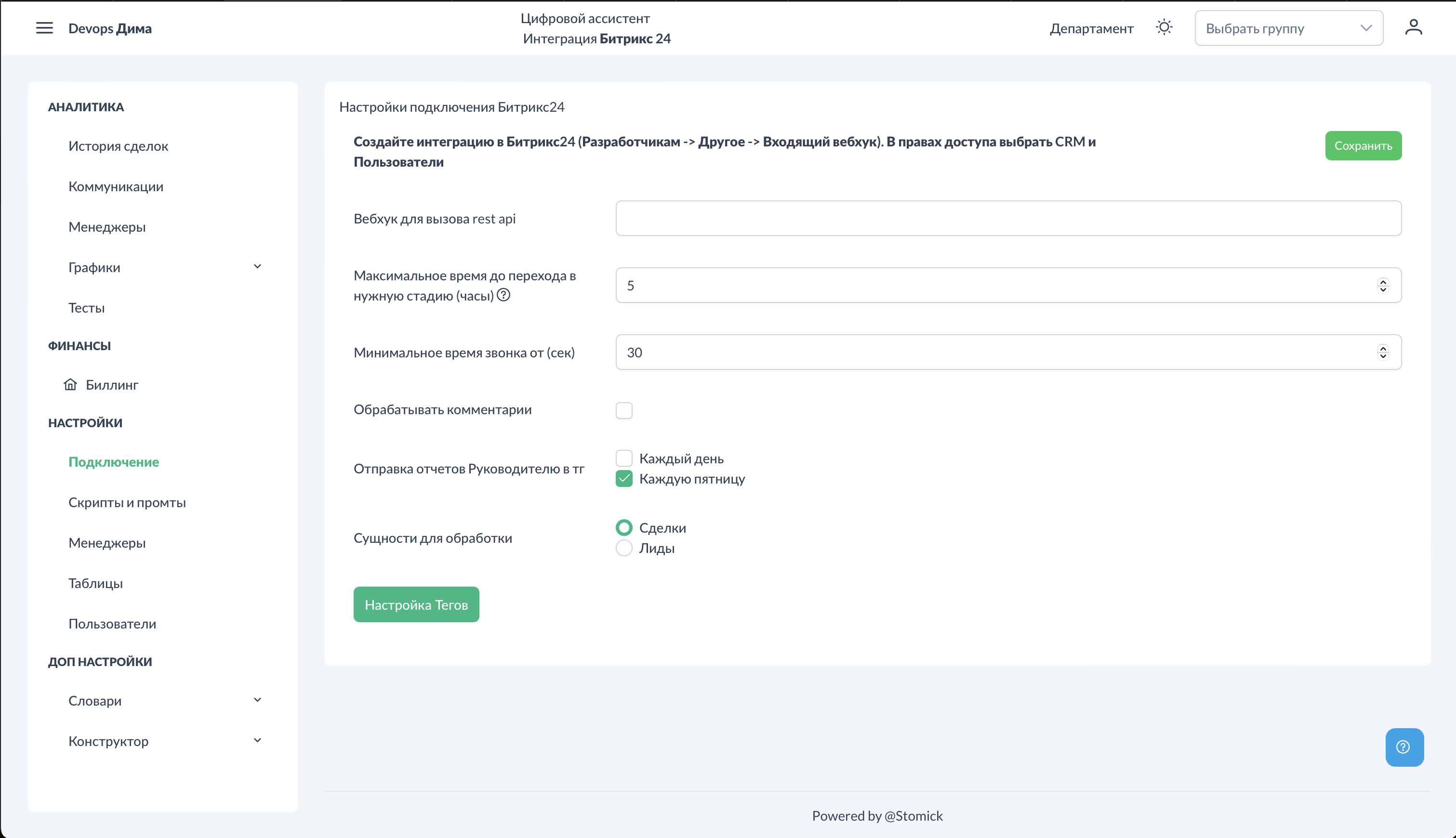Click stepper arrows in min call time field
This screenshot has width=1456, height=838.
[x=1383, y=352]
